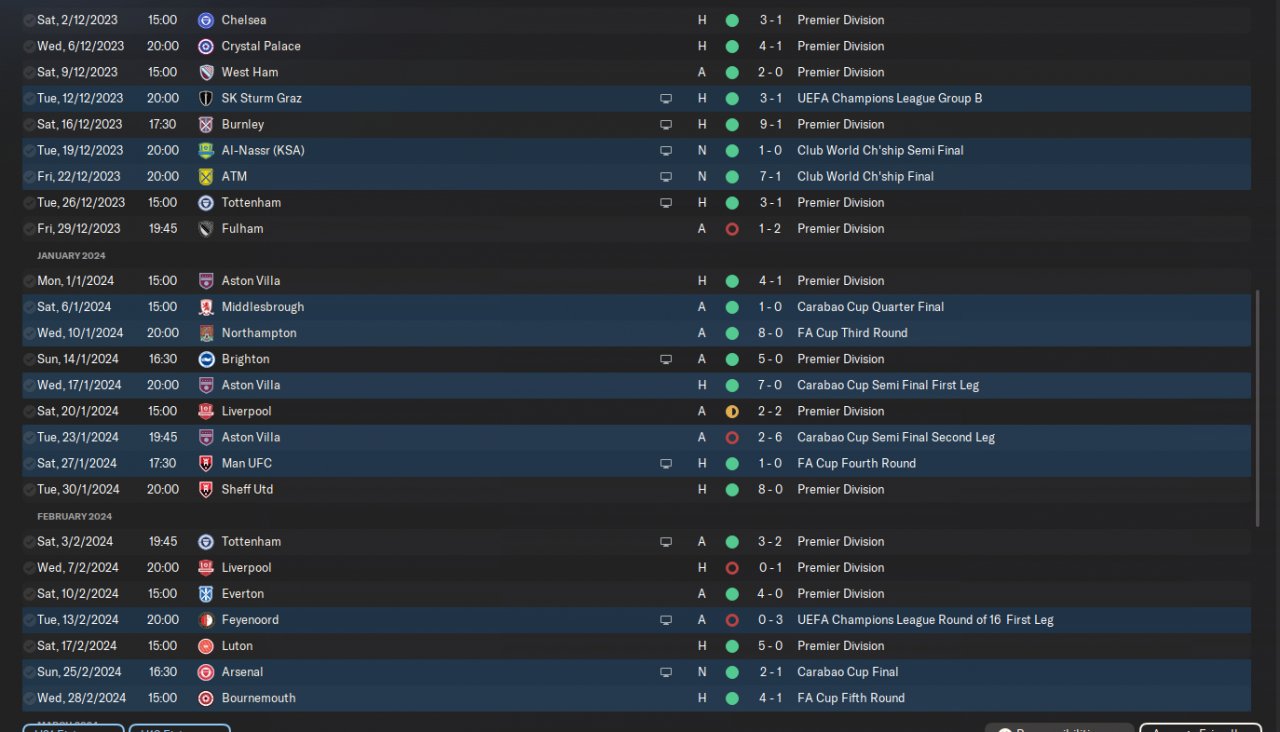This screenshot has height=732, width=1280.
Task: Click the draw indicator for Liverpool 2-2 match
Action: 732,411
